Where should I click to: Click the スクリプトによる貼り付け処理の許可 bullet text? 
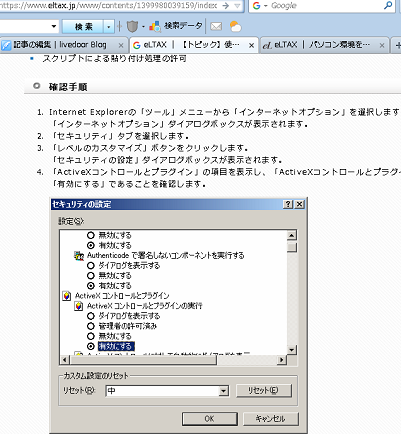[x=114, y=58]
